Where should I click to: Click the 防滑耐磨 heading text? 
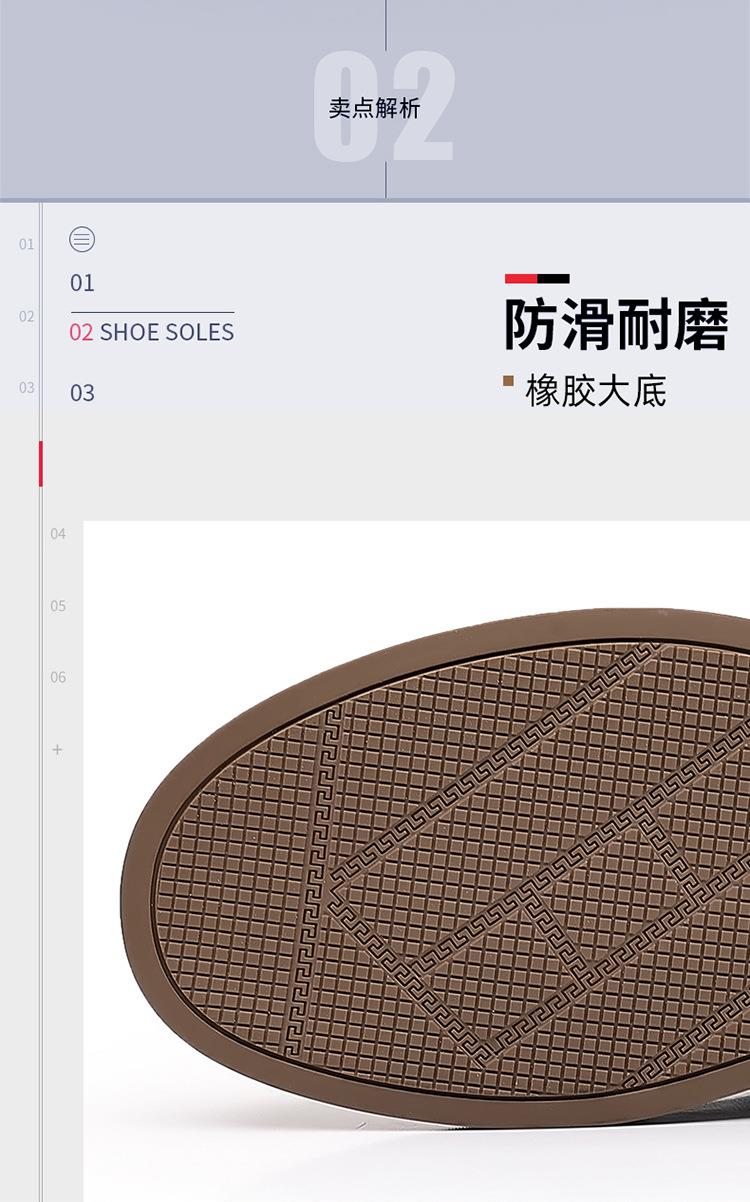(x=616, y=324)
